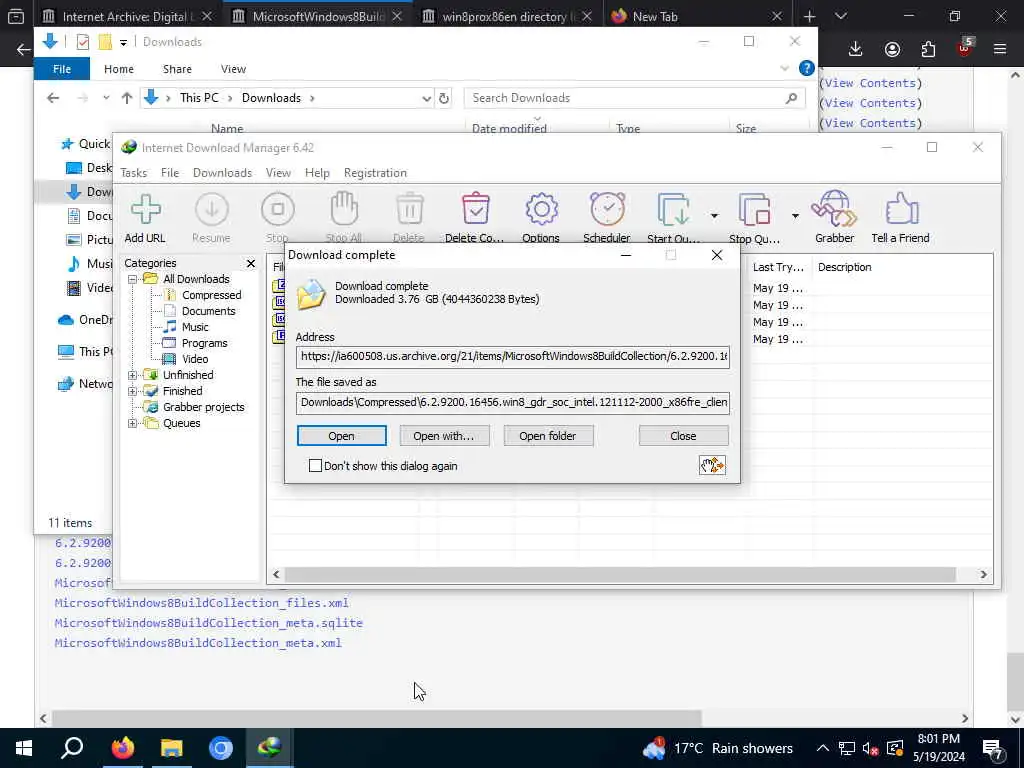Open the notification center icon
This screenshot has height=768, width=1024.
click(x=993, y=748)
